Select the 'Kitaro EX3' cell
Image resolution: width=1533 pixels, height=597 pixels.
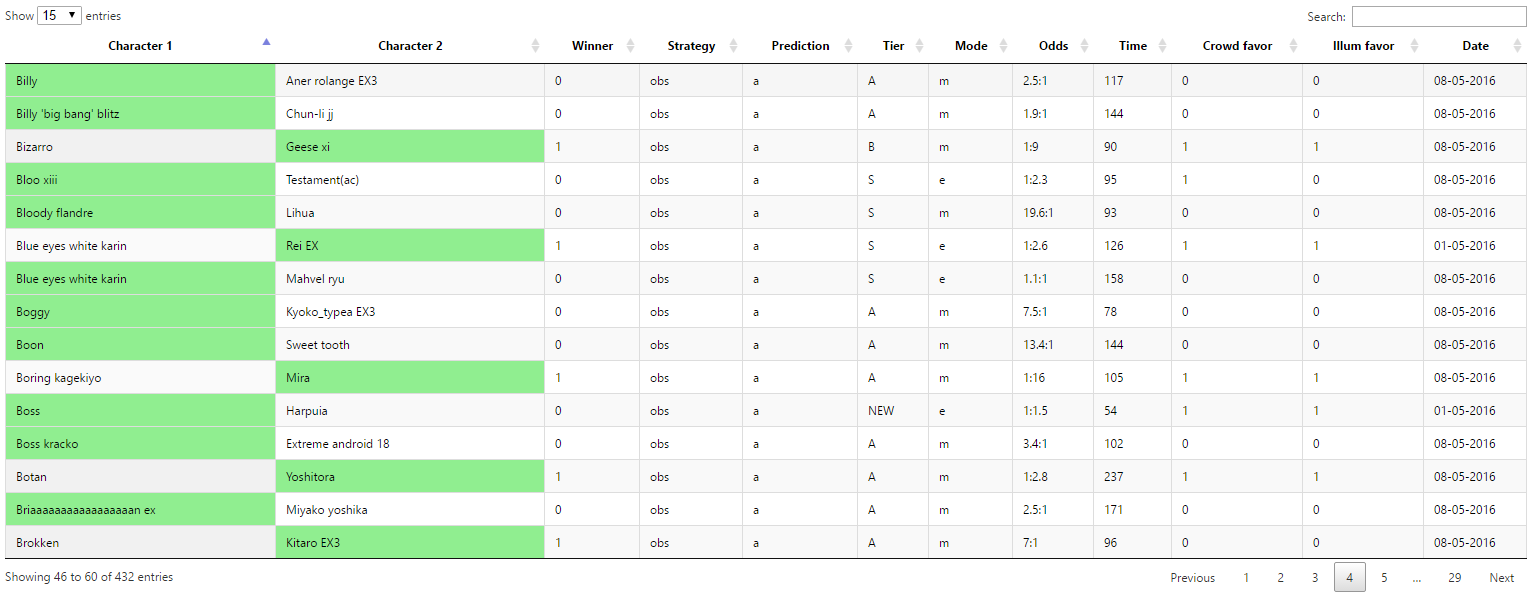click(410, 543)
